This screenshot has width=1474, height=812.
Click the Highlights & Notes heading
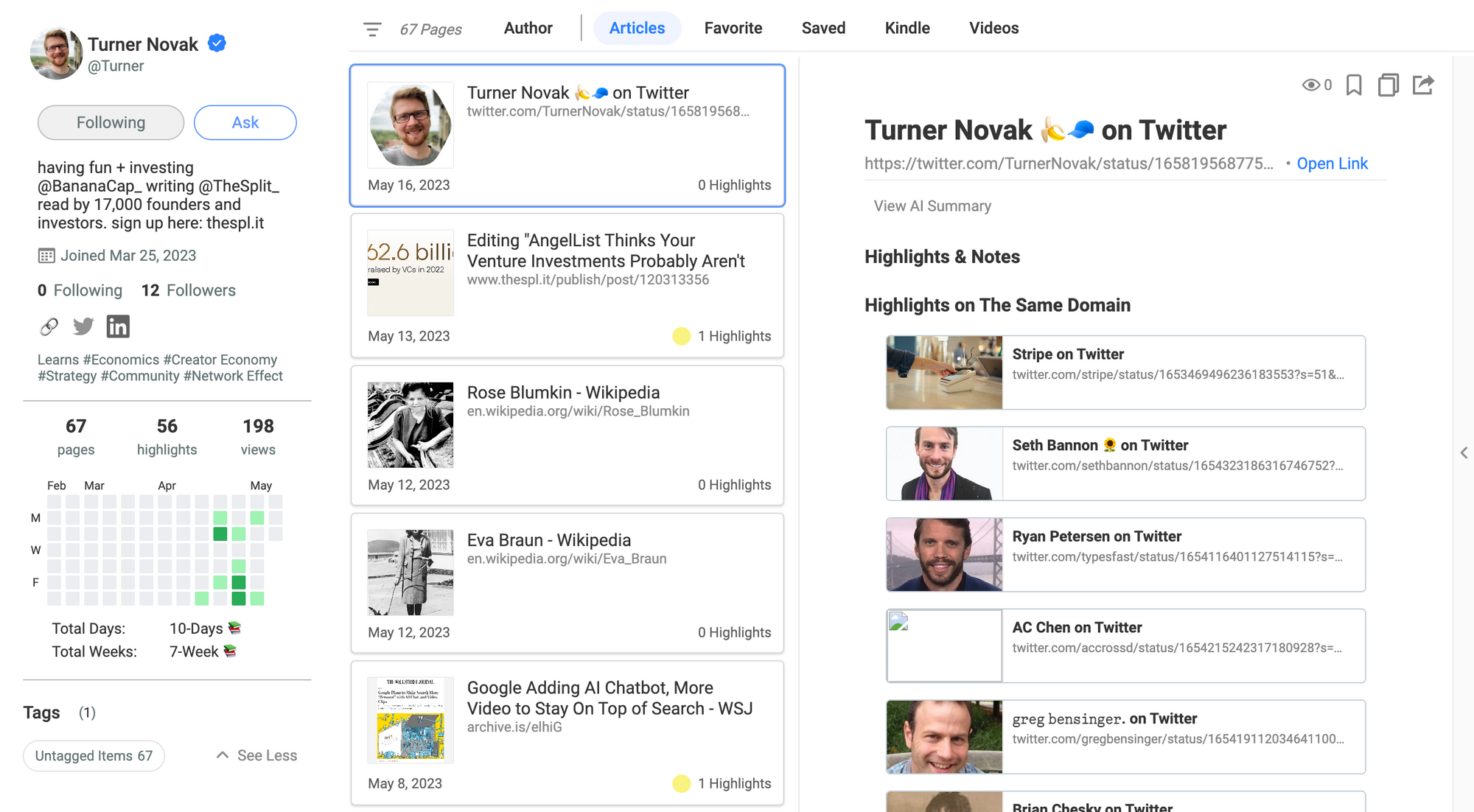click(x=942, y=256)
